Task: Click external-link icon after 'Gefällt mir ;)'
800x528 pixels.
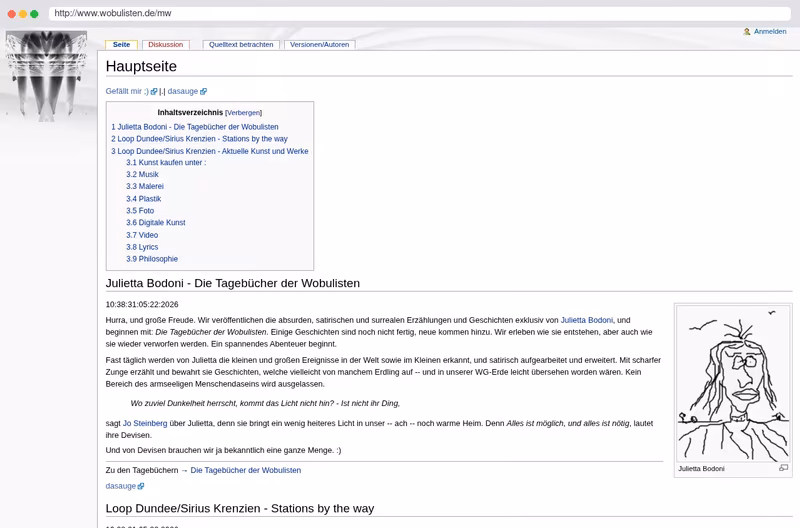Action: click(x=154, y=91)
